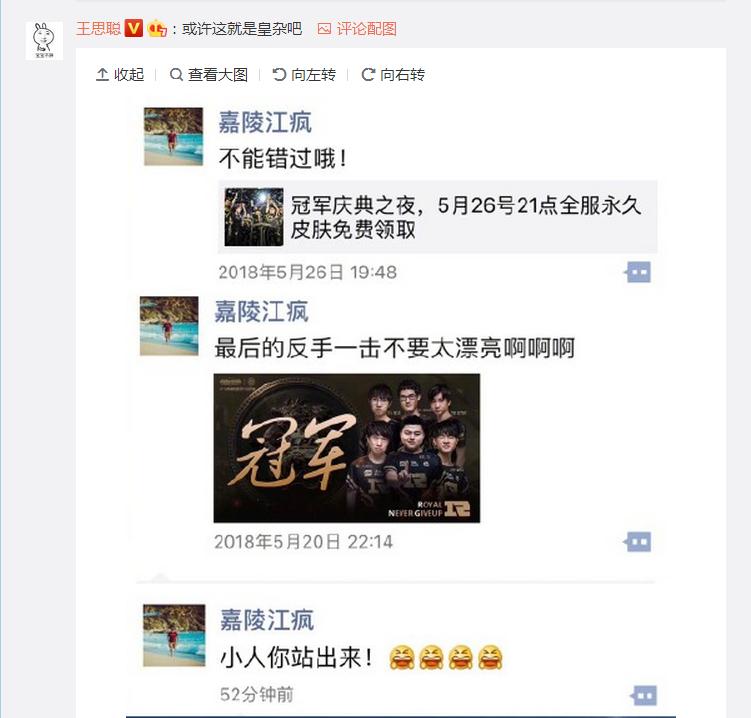Open comment bubble for 52分钟前 post
Image resolution: width=751 pixels, height=718 pixels.
[x=643, y=695]
